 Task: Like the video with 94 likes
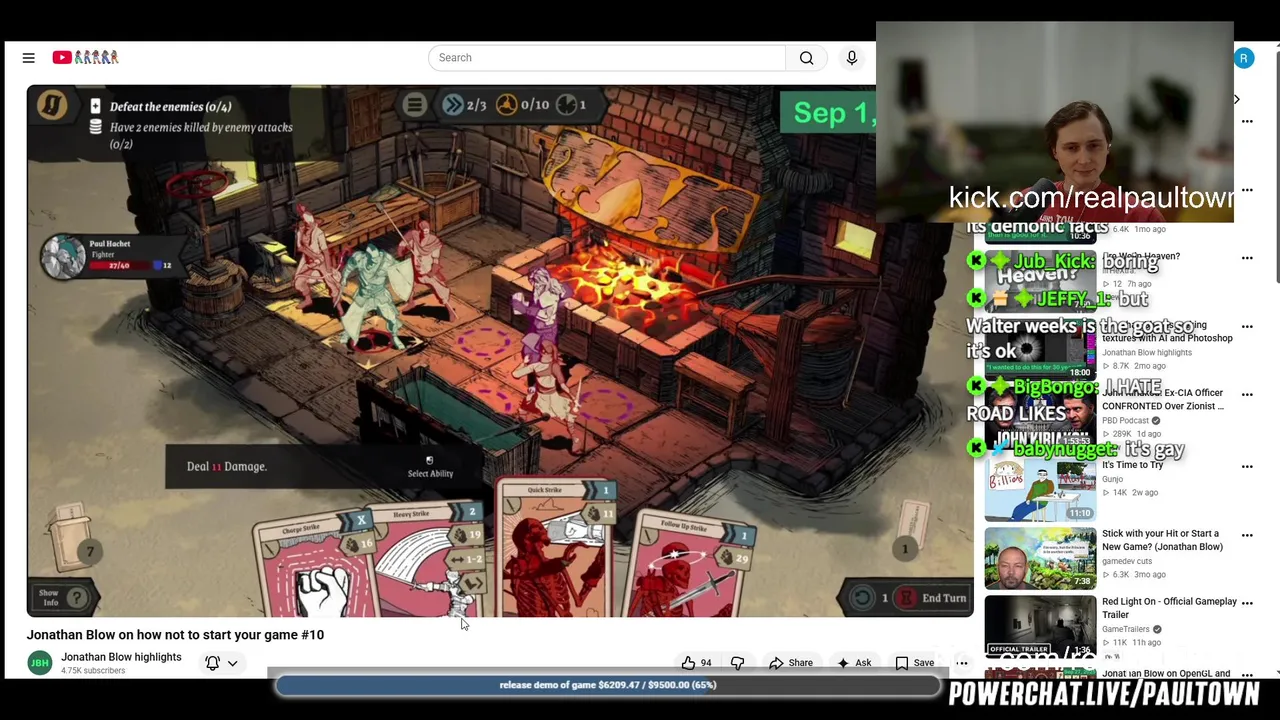pos(697,663)
